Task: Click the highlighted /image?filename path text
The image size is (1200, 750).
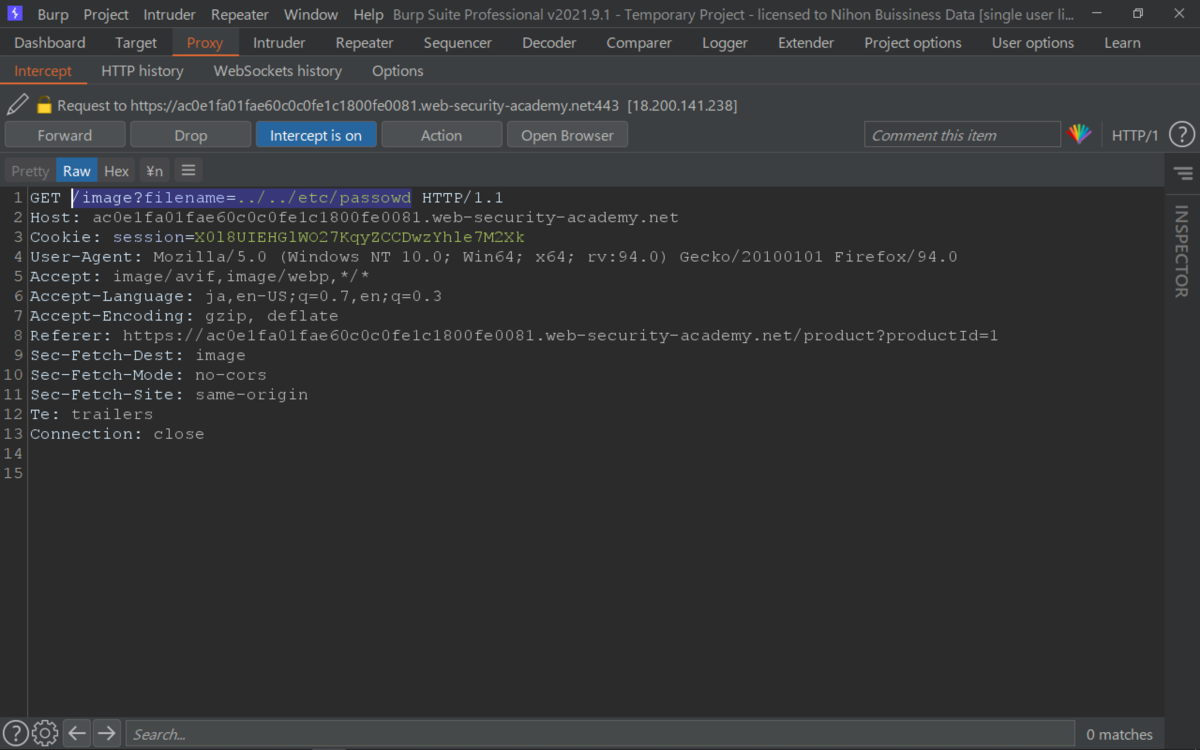Action: click(242, 198)
